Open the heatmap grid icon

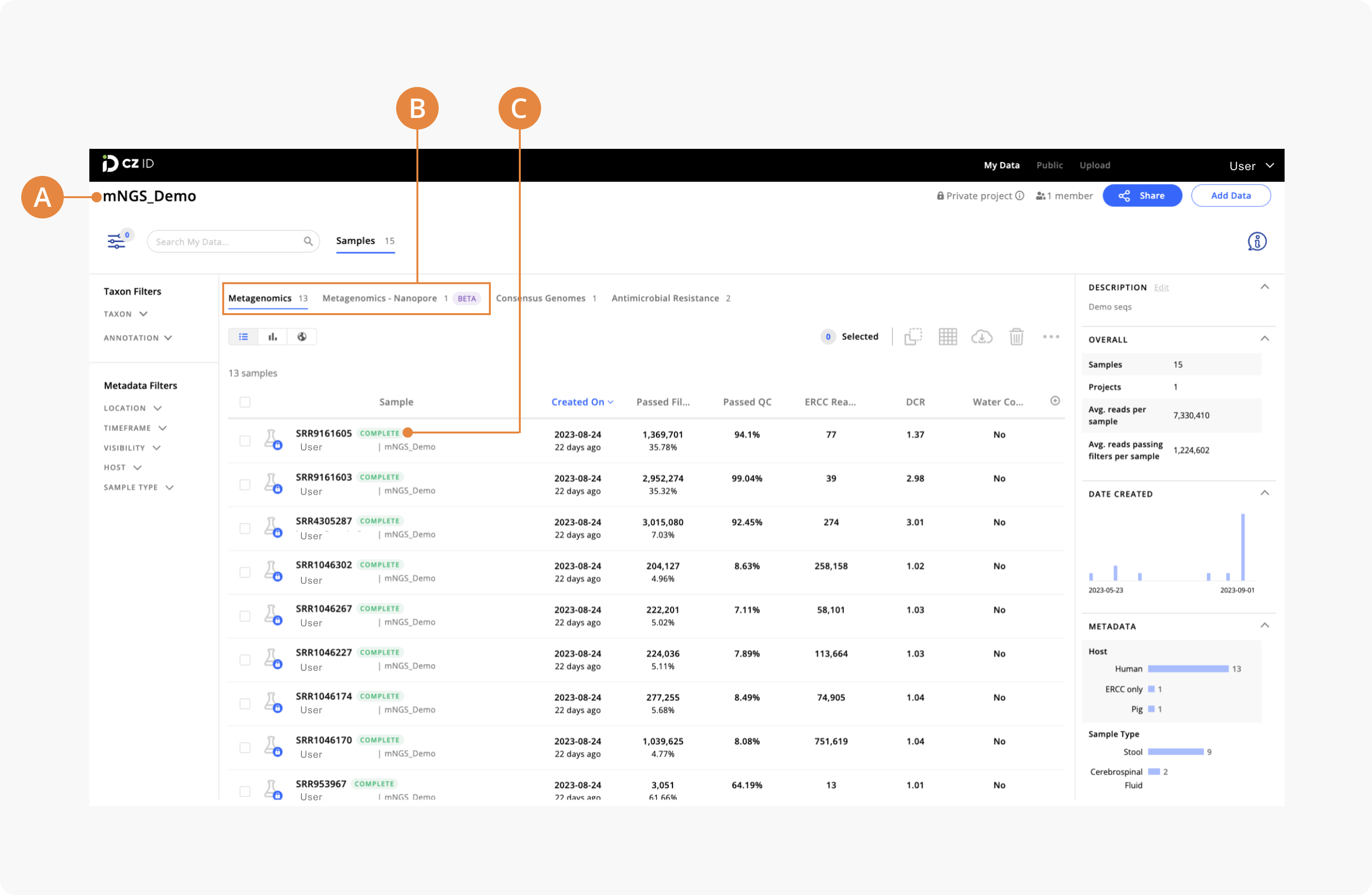coord(948,337)
